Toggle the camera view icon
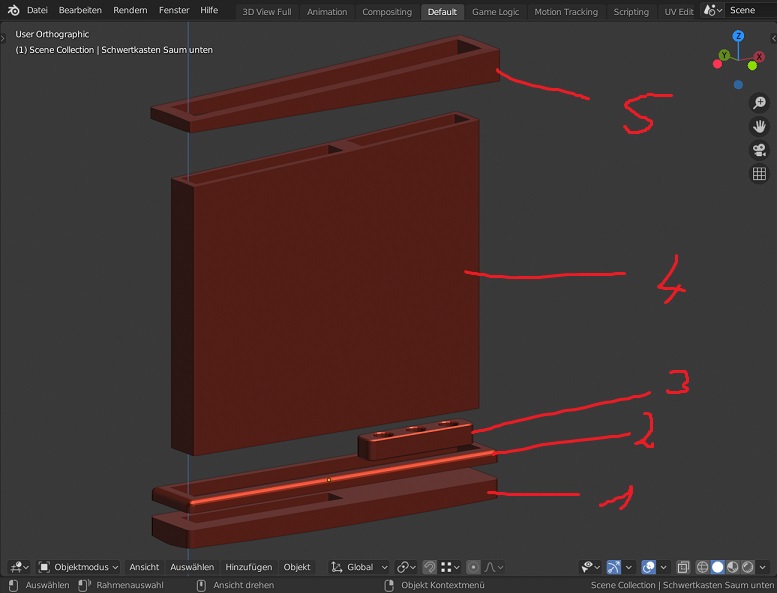This screenshot has height=593, width=777. (x=759, y=150)
